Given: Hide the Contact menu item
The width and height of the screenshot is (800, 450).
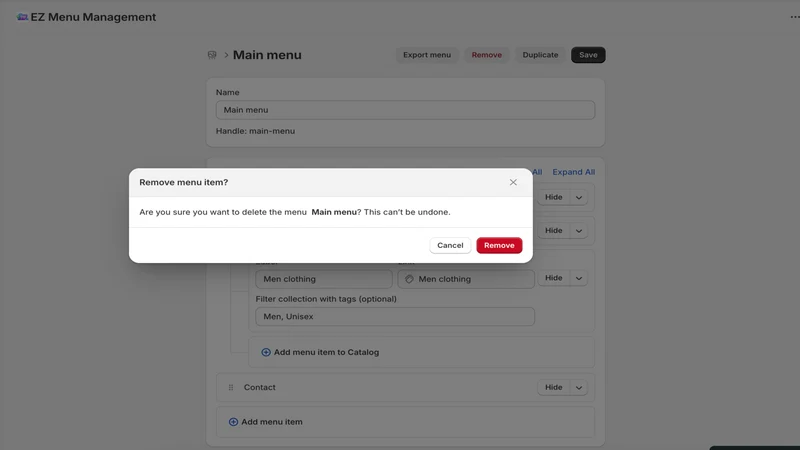Looking at the screenshot, I should click(554, 387).
